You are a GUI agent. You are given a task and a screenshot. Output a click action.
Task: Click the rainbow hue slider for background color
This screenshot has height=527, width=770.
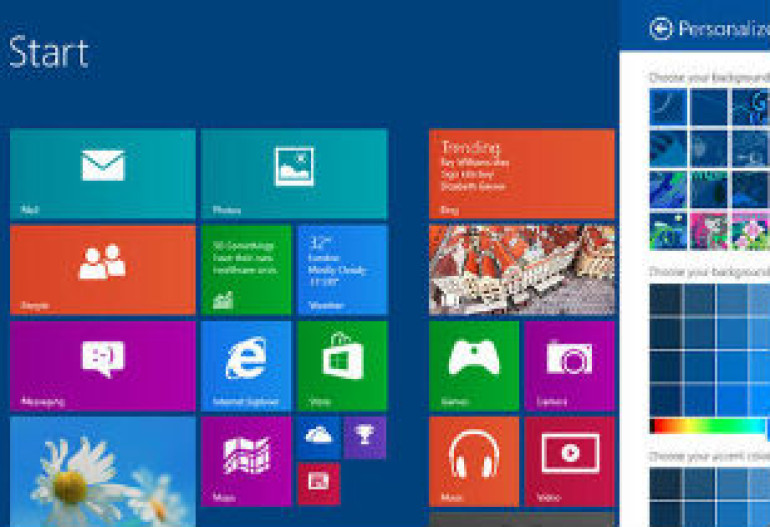[x=709, y=426]
